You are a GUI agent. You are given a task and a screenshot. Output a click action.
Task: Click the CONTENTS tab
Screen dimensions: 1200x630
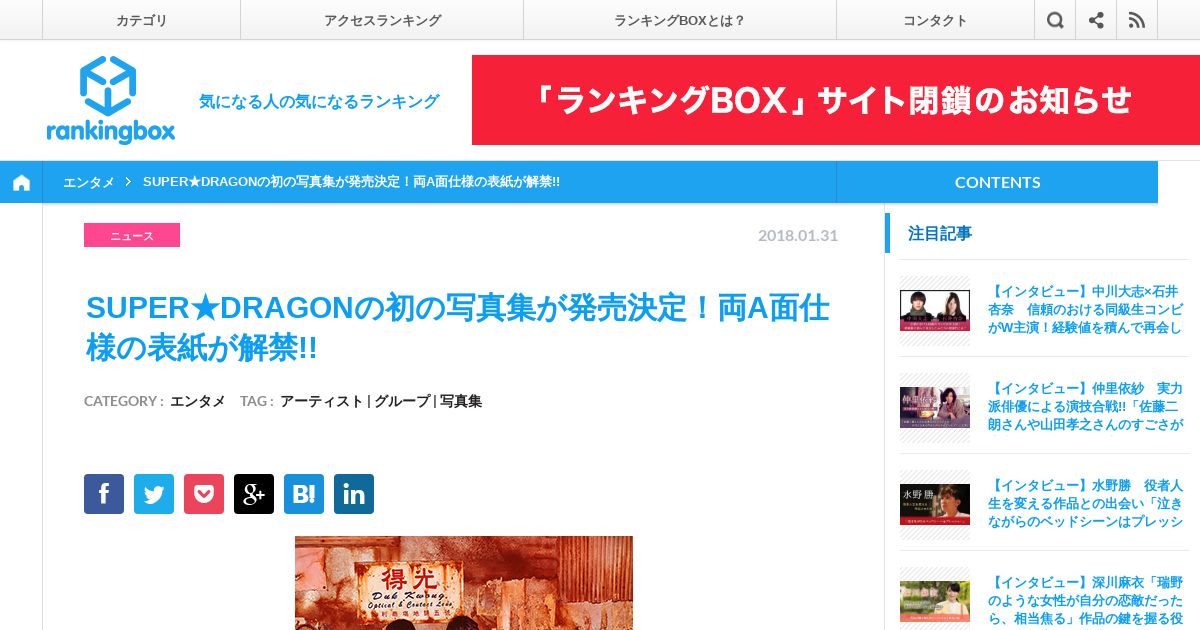pos(997,182)
